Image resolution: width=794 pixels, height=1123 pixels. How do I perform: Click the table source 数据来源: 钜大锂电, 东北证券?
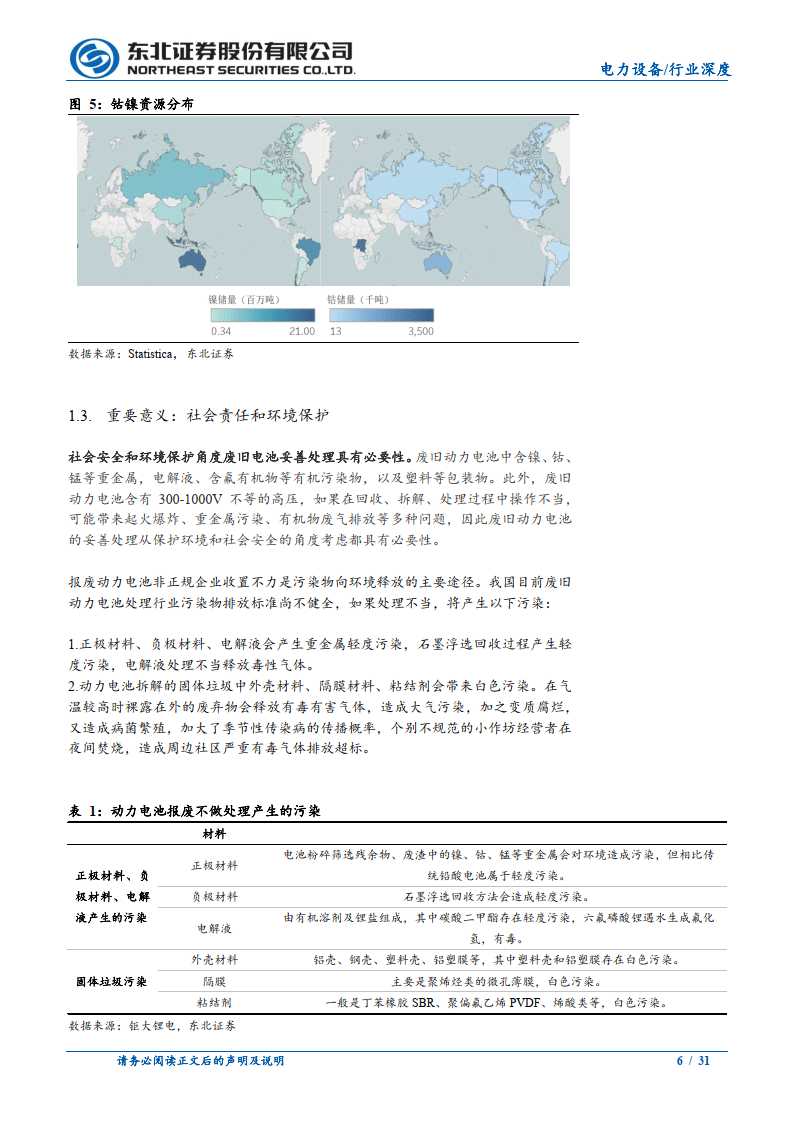tap(152, 1026)
